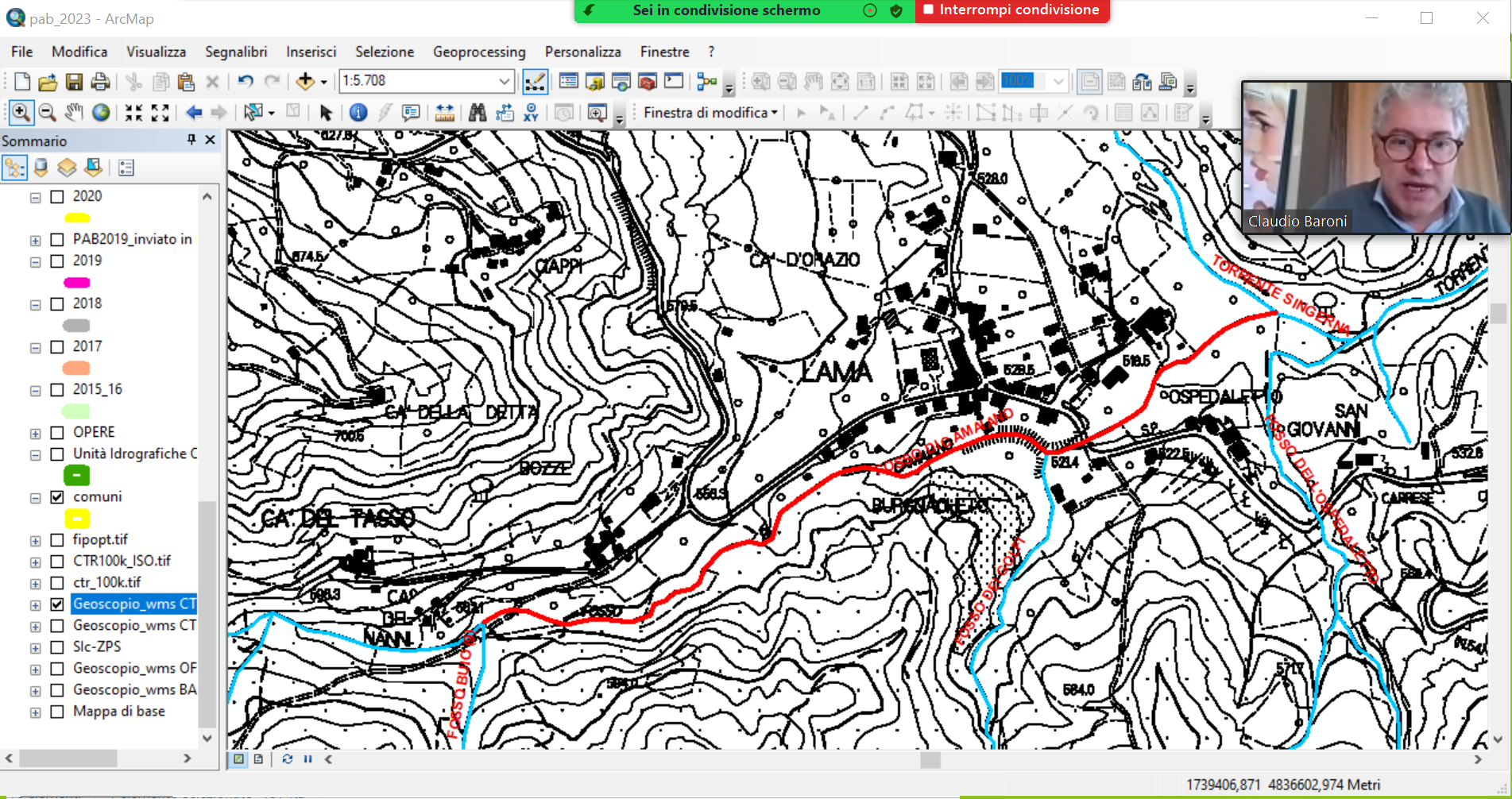Save the map document
The height and width of the screenshot is (799, 1512).
[74, 81]
